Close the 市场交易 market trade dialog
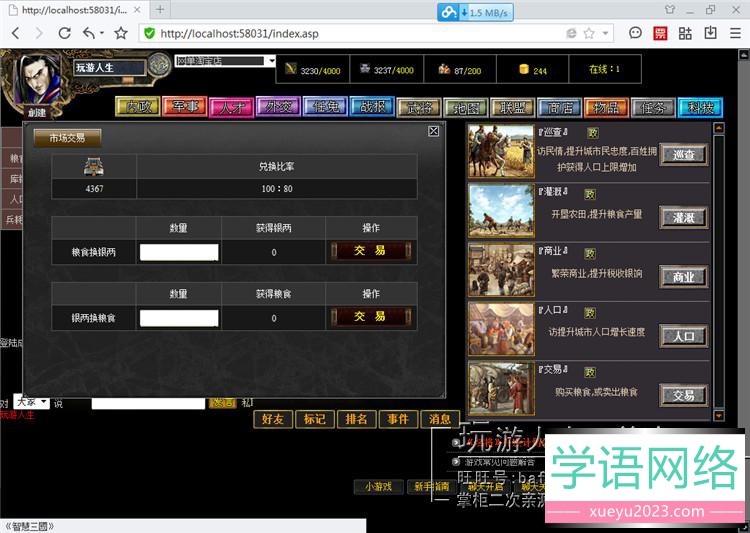This screenshot has width=750, height=533. [433, 131]
